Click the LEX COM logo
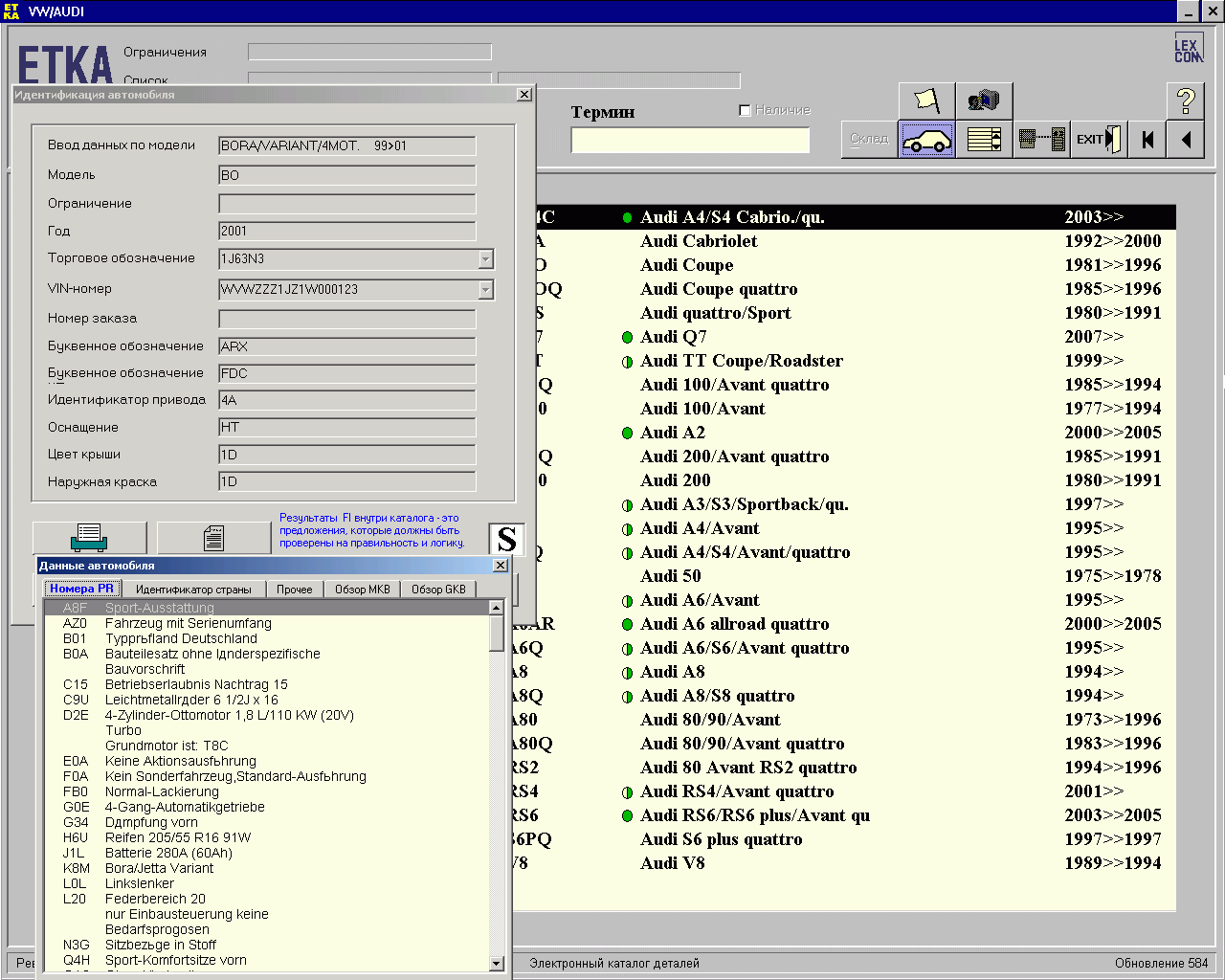This screenshot has width=1225, height=980. click(1188, 49)
